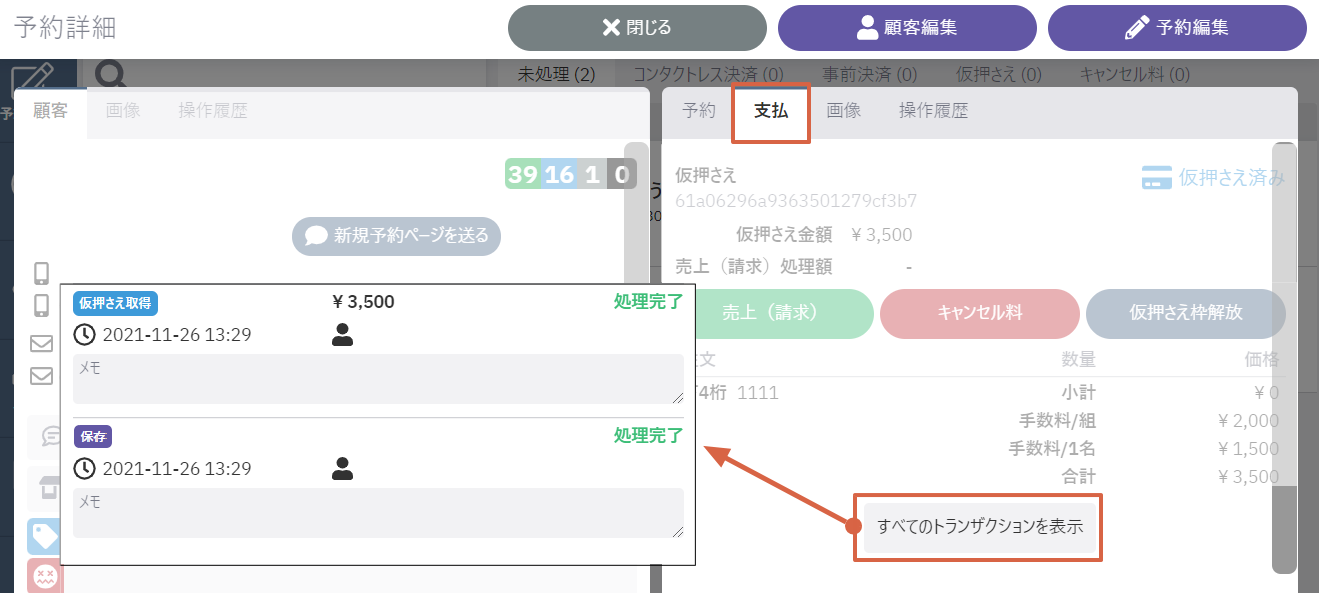Click the person icon under ¥ 3,500
The height and width of the screenshot is (594, 1319).
tap(342, 335)
